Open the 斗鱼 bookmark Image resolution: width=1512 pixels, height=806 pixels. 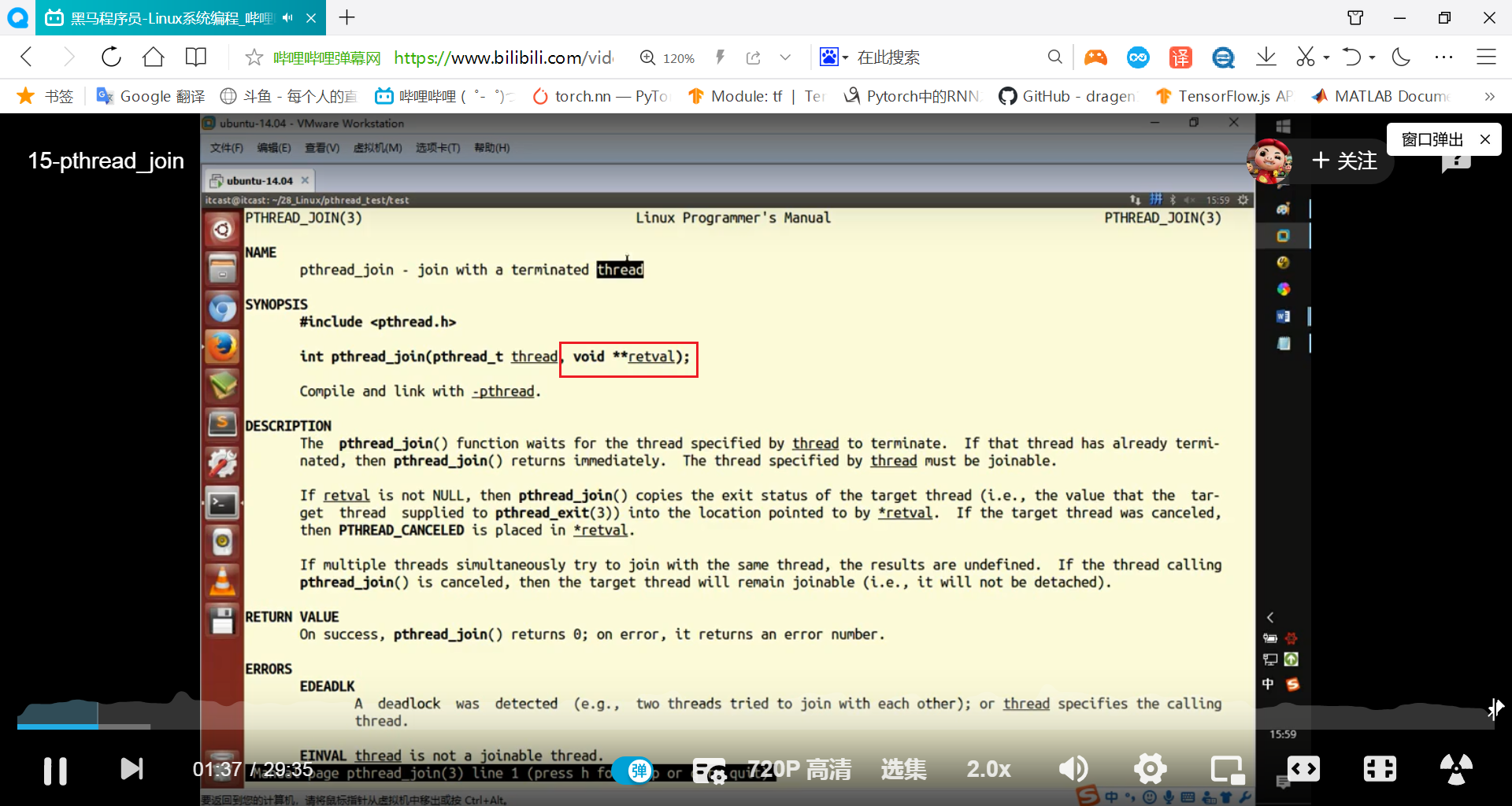[x=288, y=96]
